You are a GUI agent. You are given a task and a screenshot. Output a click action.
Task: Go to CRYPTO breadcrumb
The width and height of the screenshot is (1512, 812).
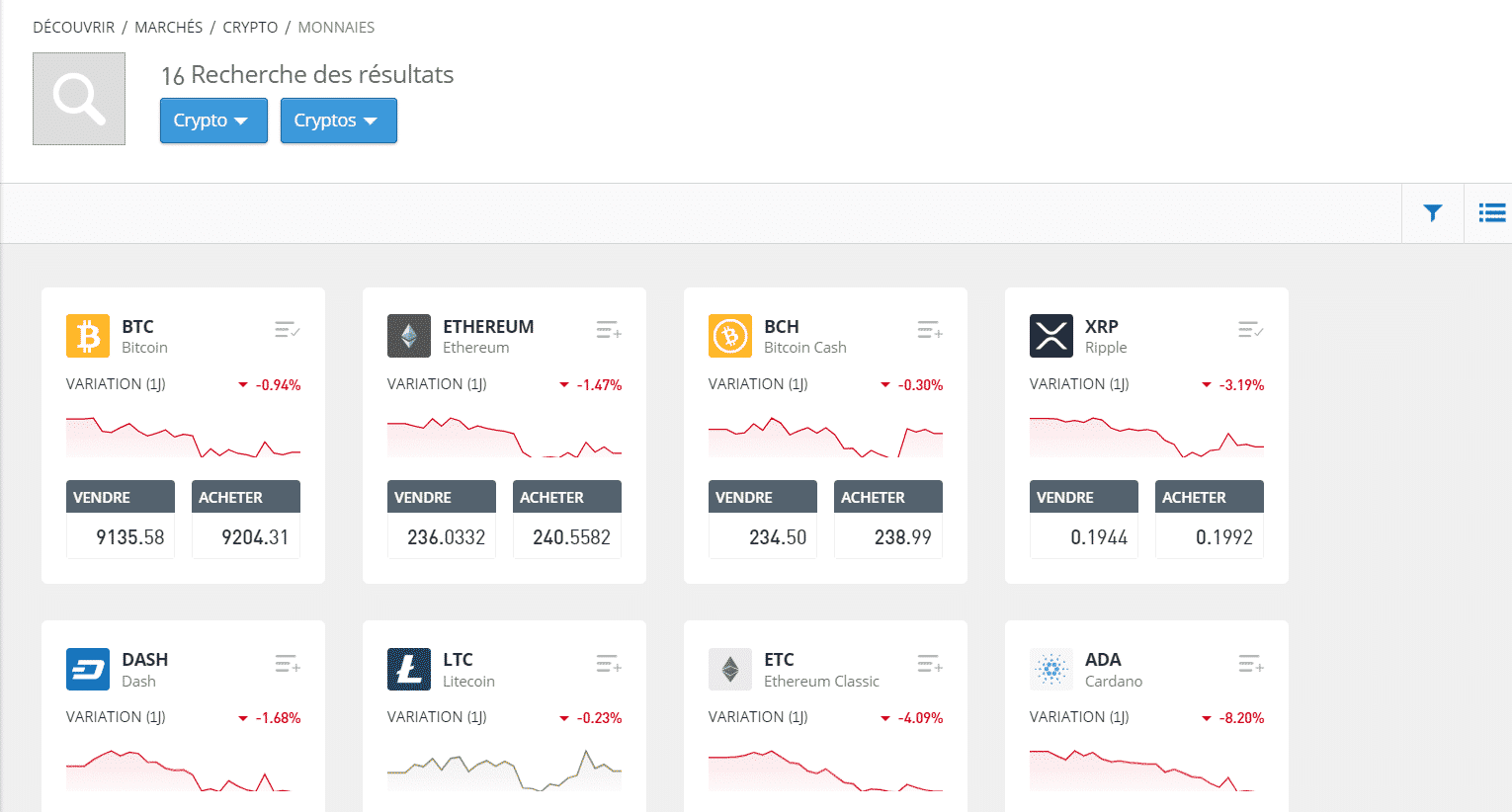pyautogui.click(x=250, y=28)
